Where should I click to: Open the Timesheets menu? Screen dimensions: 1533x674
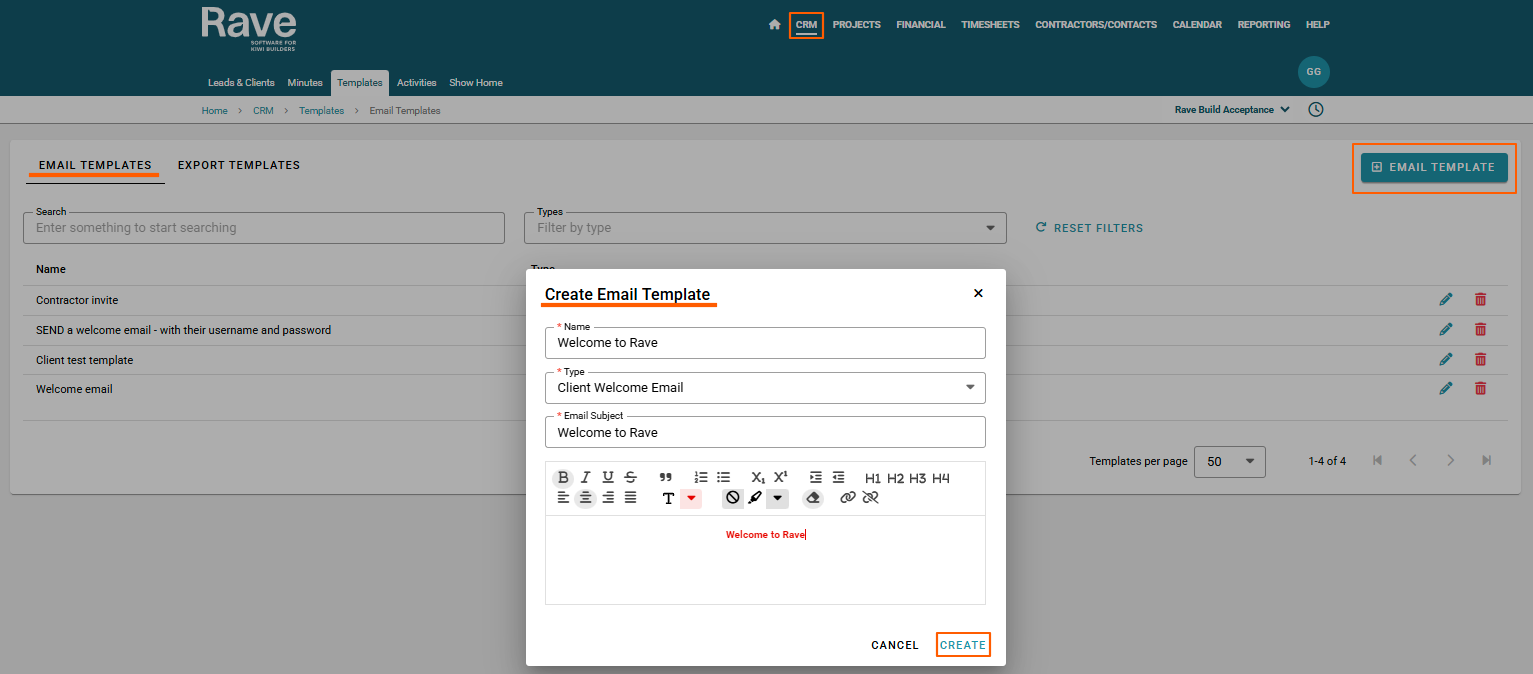coord(990,25)
